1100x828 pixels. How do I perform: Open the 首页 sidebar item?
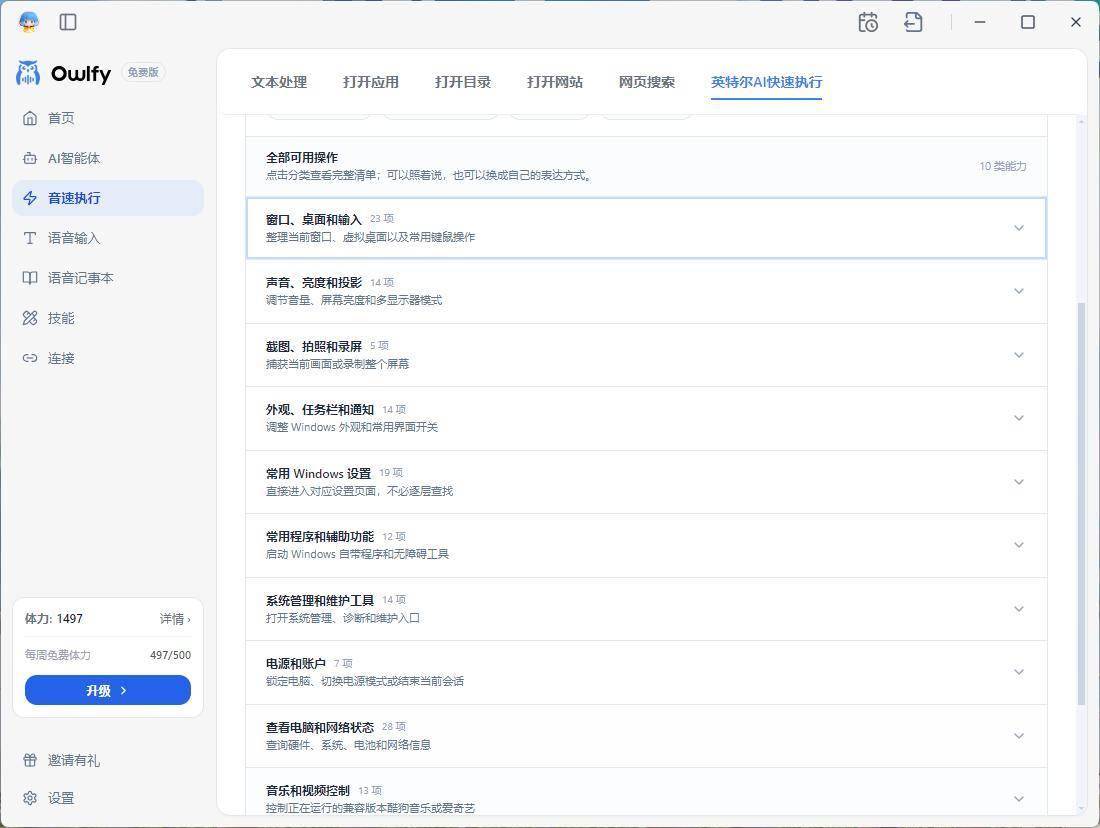[108, 118]
